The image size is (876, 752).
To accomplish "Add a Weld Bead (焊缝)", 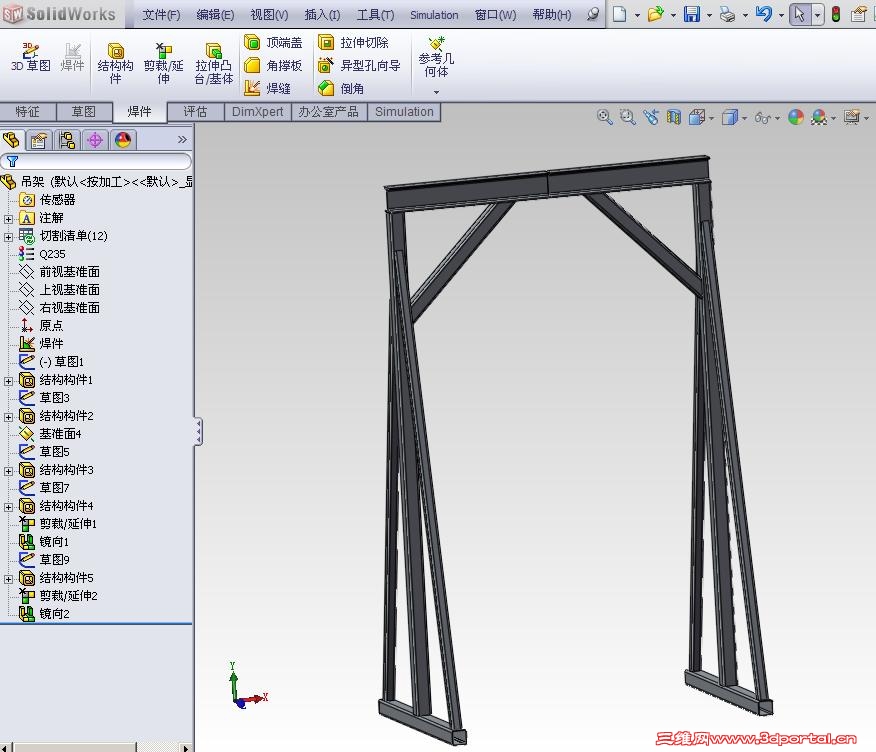I will pyautogui.click(x=268, y=88).
